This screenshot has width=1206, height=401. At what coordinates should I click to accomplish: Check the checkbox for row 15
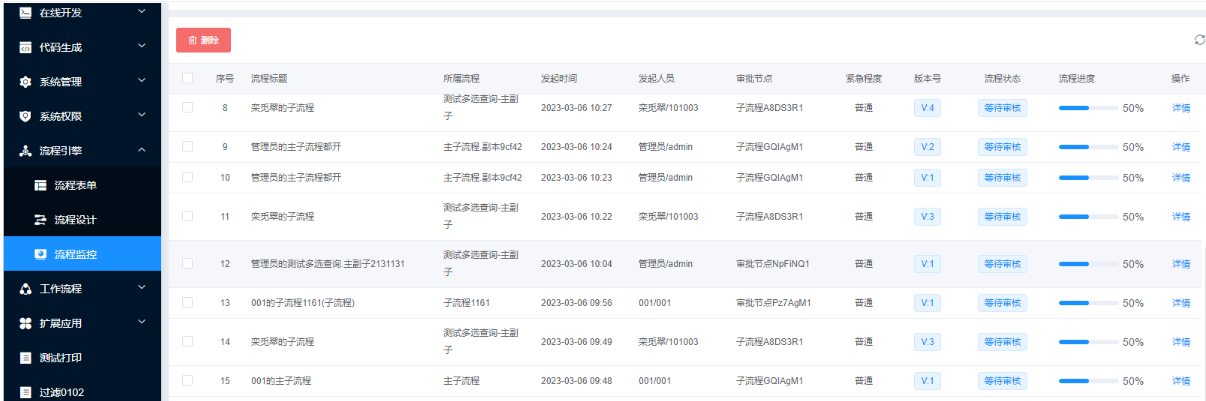click(187, 380)
